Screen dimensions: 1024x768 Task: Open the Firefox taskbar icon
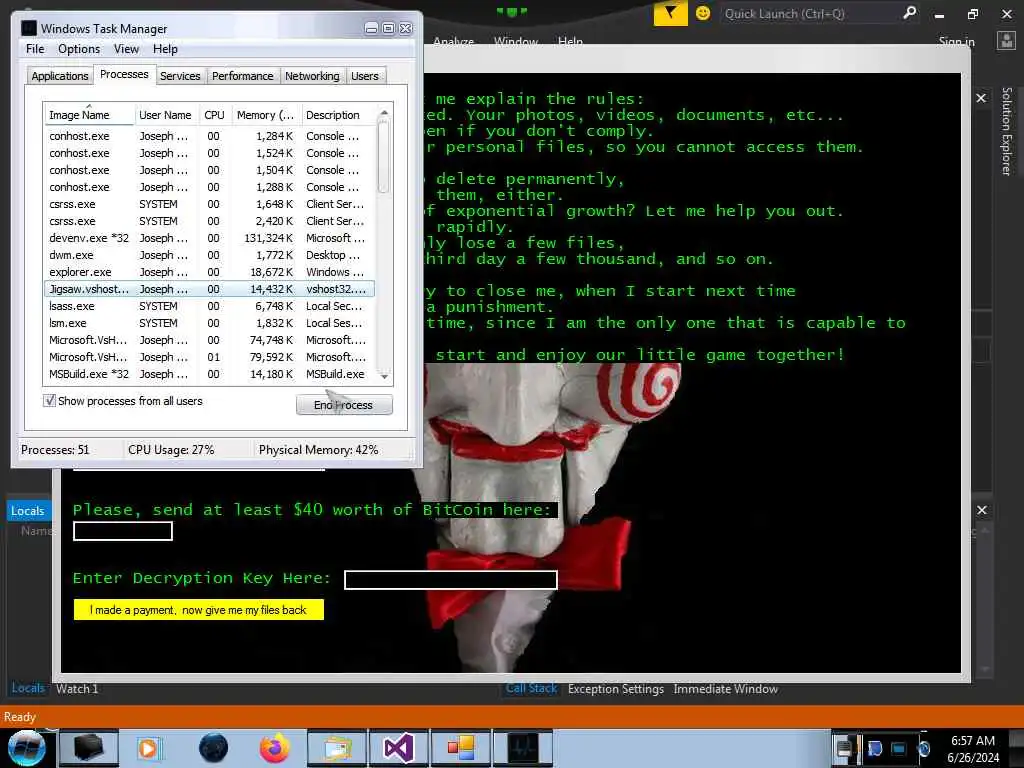tap(274, 748)
